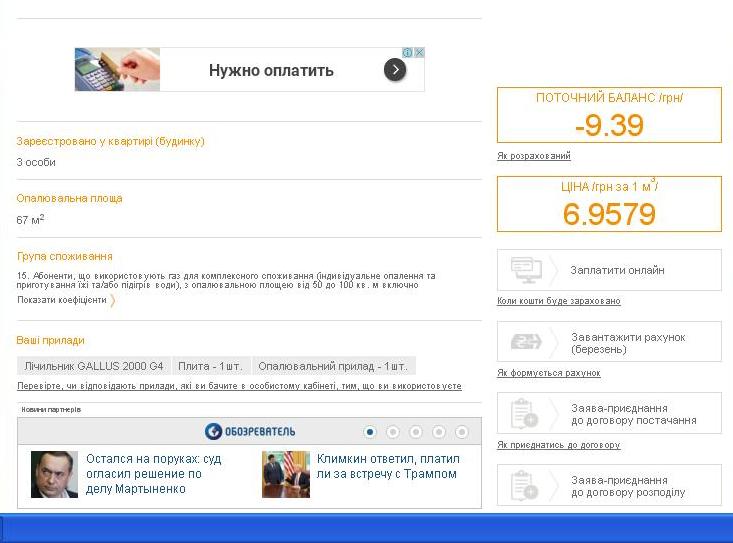Screen dimensions: 733x543
Task: Open the Перевірте, чи відповідають прилади link
Action: click(x=239, y=386)
